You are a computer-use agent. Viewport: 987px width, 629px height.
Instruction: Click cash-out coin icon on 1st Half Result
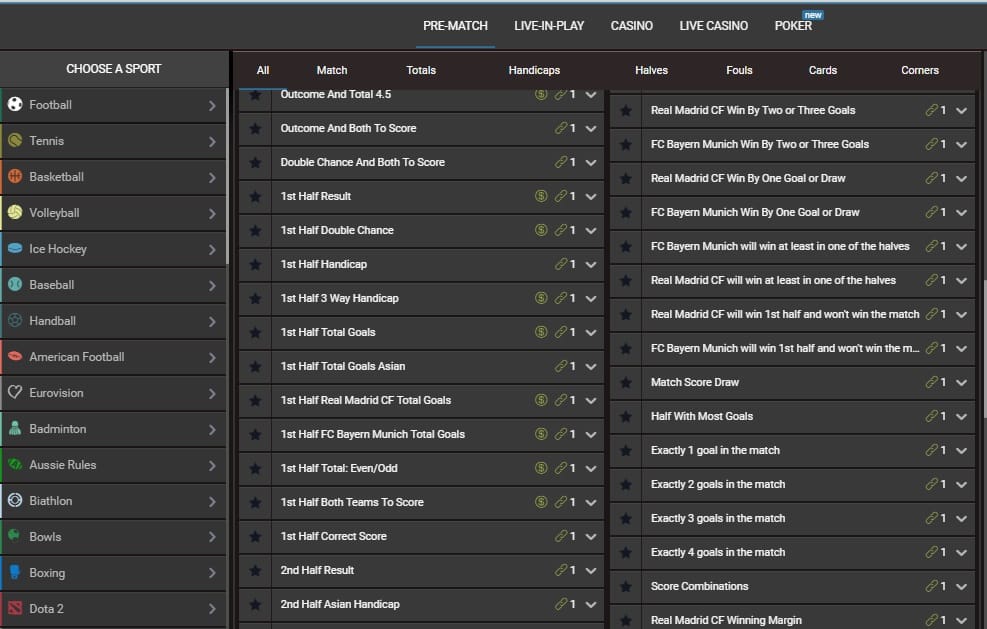point(541,196)
